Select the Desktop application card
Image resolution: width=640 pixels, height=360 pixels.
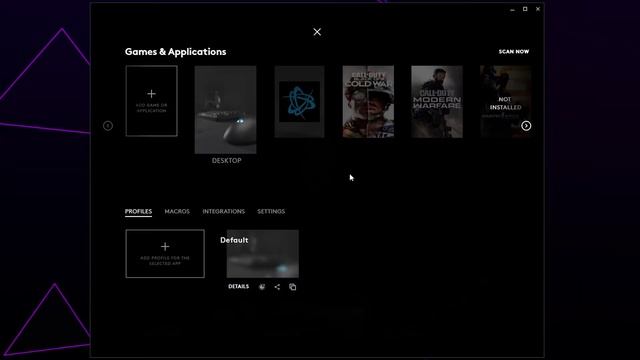pos(225,110)
